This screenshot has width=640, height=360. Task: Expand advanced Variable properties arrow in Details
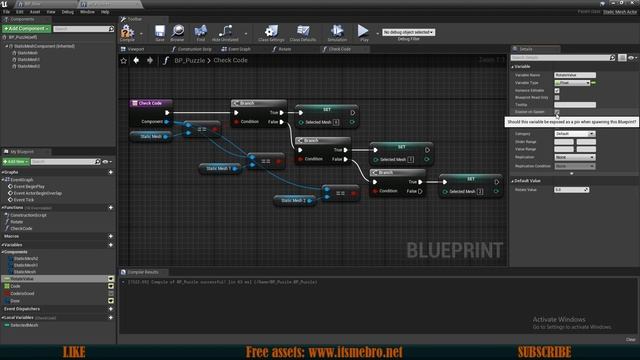click(571, 173)
